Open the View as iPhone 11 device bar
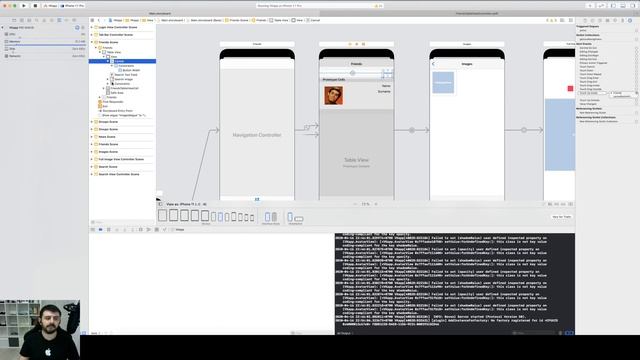Viewport: 640px width, 360px height. (x=186, y=204)
